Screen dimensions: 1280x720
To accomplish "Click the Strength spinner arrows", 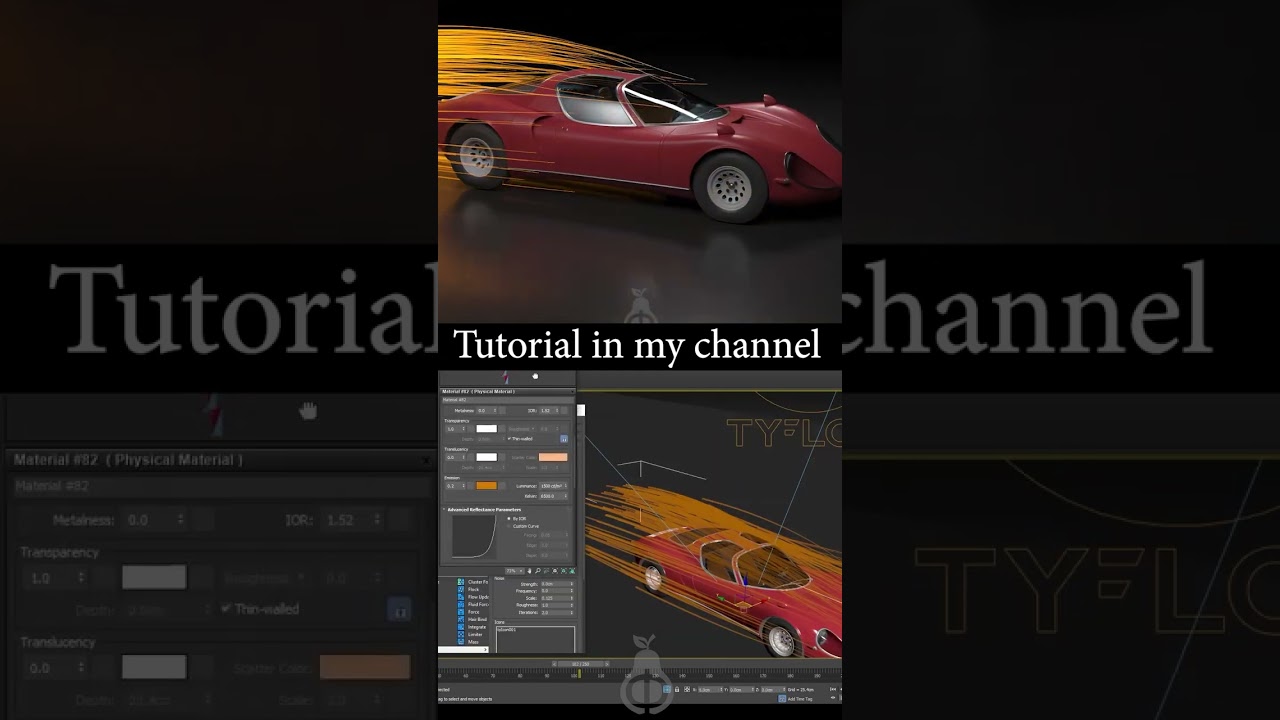I will coord(571,584).
